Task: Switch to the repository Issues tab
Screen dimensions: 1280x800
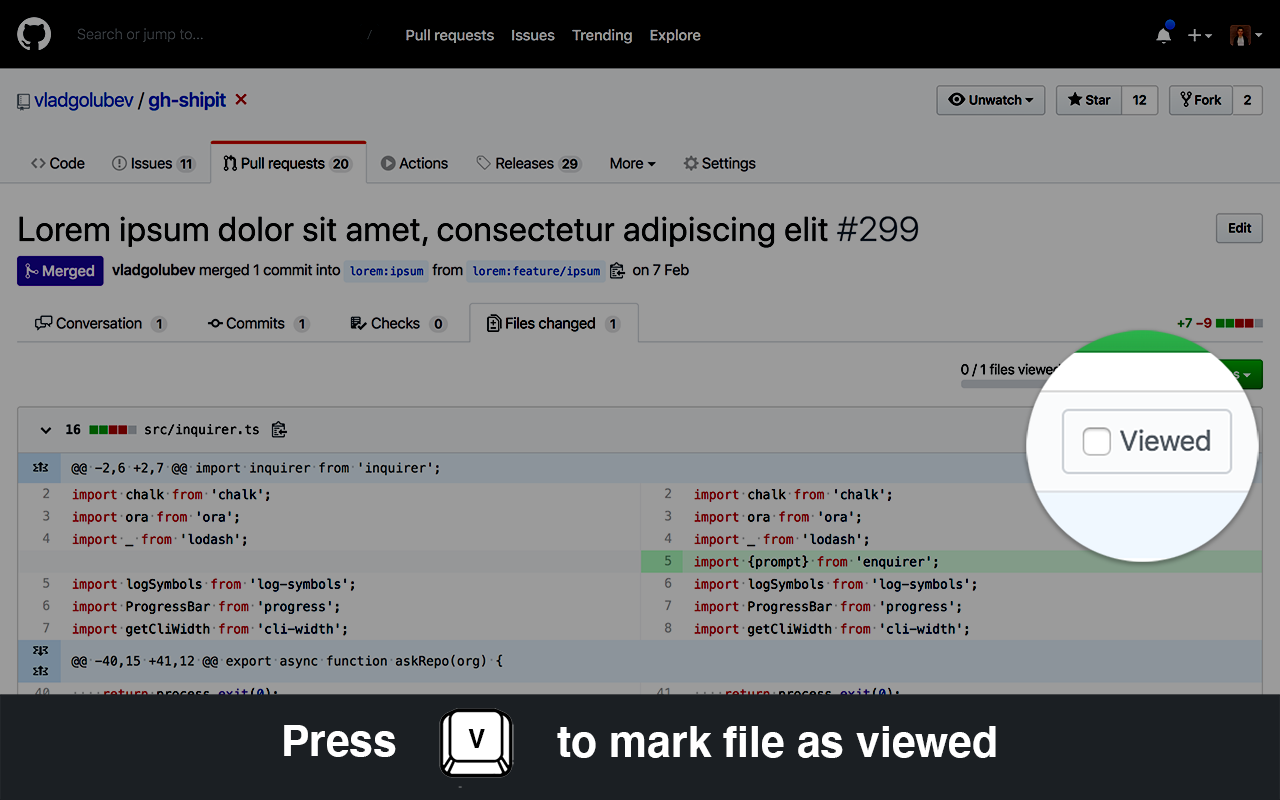Action: click(x=154, y=163)
